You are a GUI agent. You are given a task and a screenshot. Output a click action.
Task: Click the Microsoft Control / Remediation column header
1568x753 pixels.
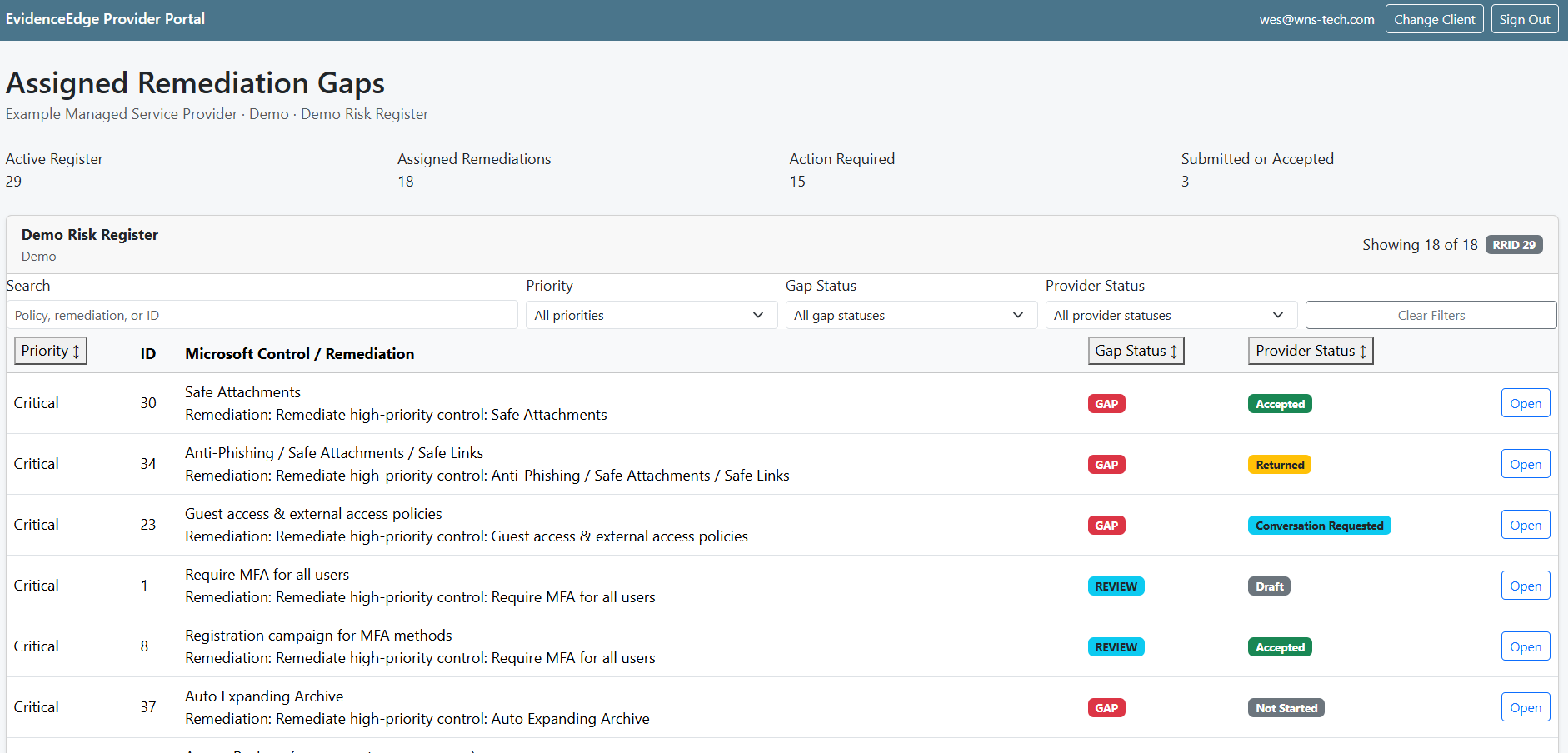[299, 354]
